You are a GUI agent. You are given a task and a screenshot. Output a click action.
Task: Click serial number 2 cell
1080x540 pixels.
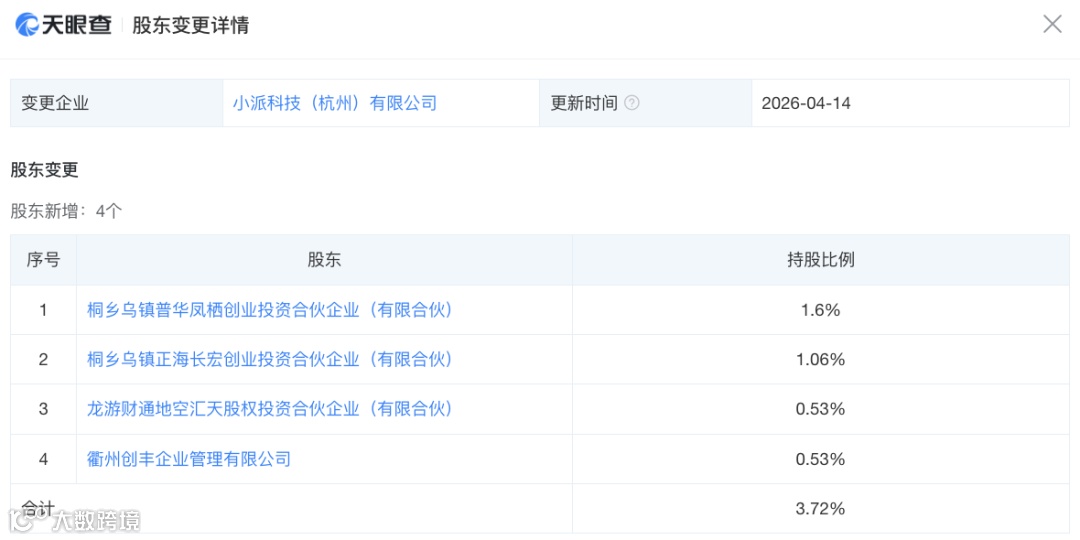click(43, 360)
